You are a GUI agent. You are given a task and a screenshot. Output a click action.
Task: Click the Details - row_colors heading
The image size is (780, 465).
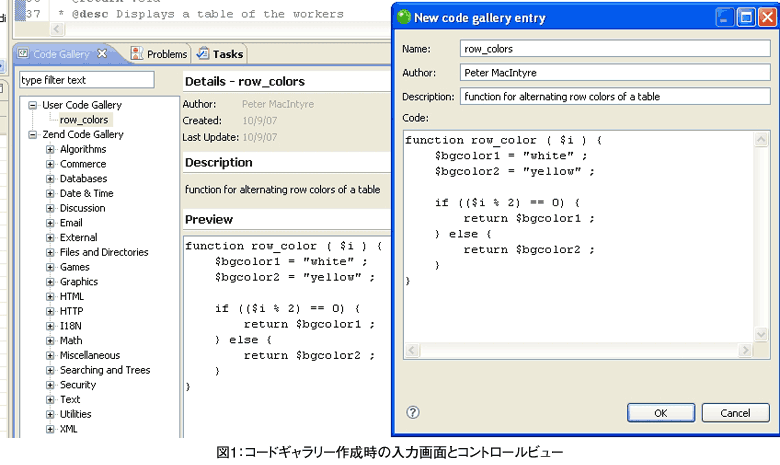pos(245,81)
